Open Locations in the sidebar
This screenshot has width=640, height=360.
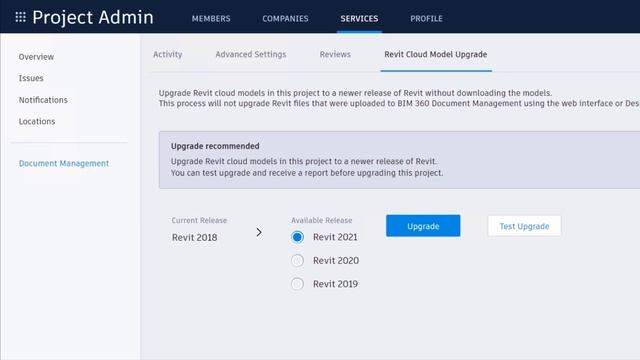[x=37, y=121]
